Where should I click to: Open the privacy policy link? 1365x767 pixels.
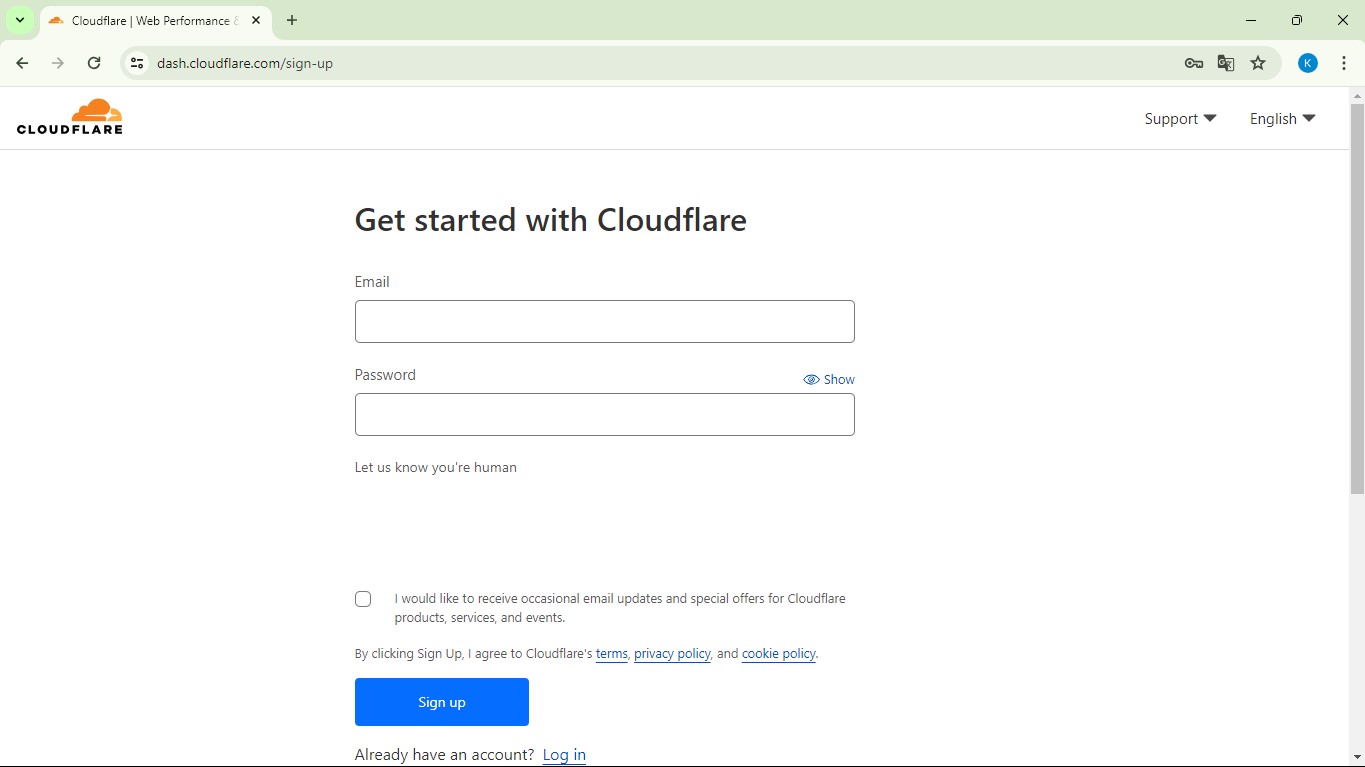coord(672,654)
